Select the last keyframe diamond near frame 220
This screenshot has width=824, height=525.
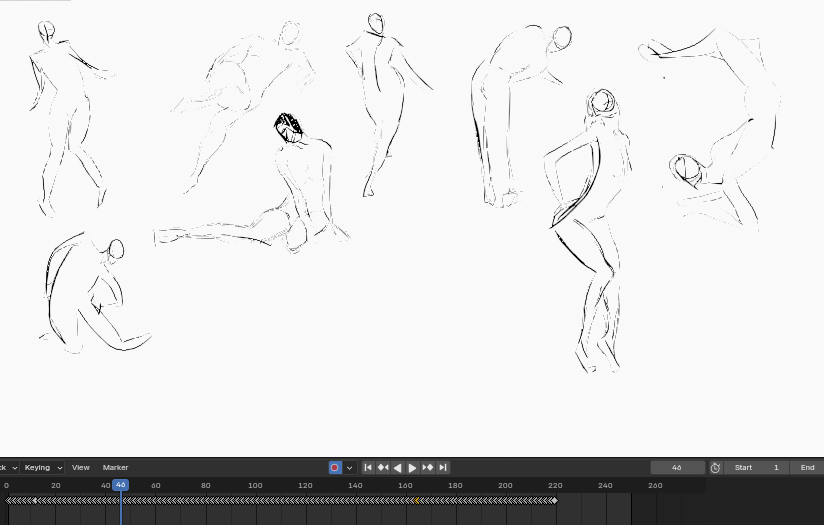(554, 500)
